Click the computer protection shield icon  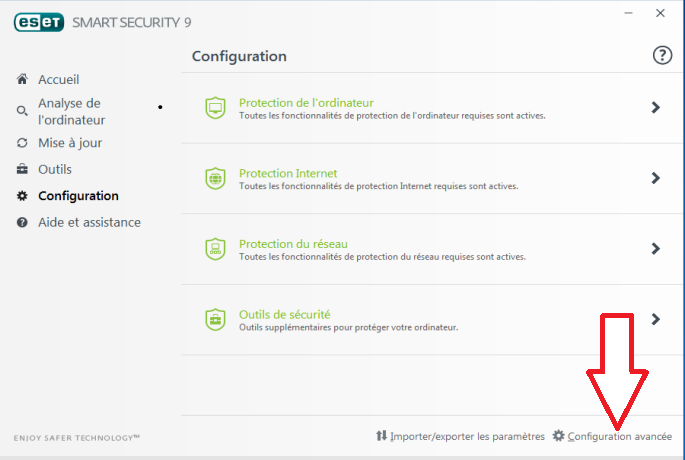(215, 108)
